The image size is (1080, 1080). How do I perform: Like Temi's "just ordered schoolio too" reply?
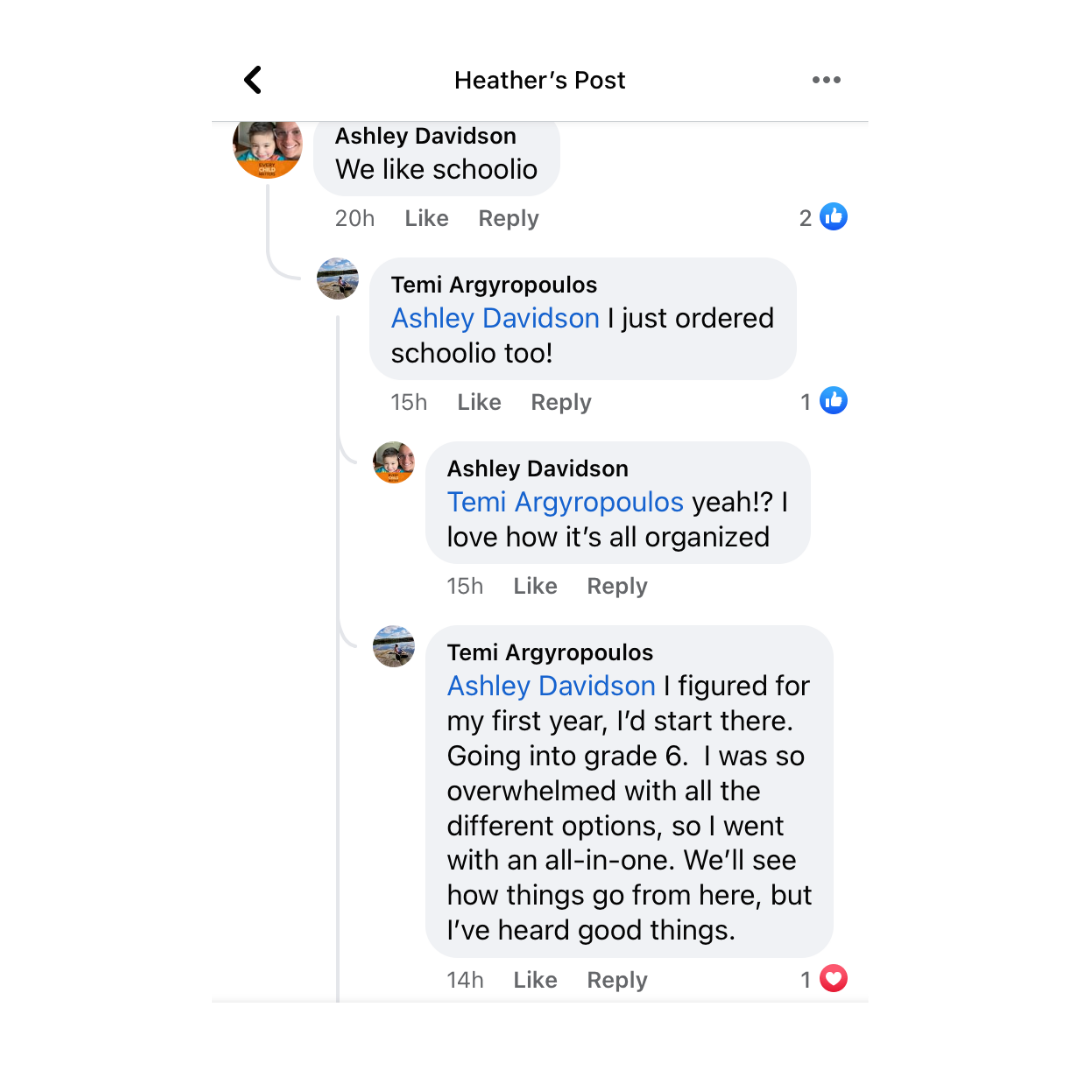pos(479,402)
